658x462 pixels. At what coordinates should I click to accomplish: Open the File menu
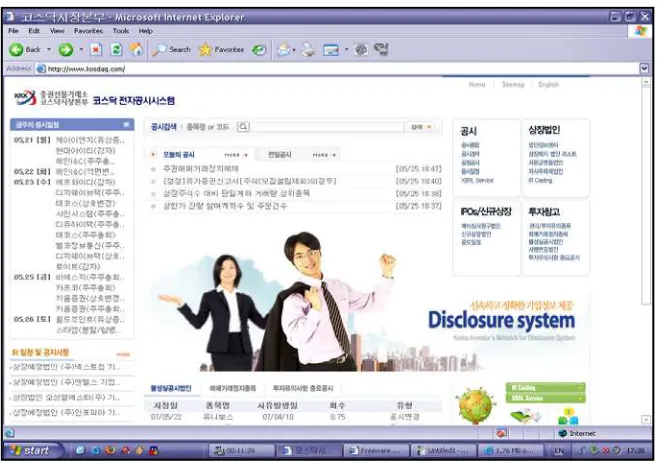coord(13,31)
